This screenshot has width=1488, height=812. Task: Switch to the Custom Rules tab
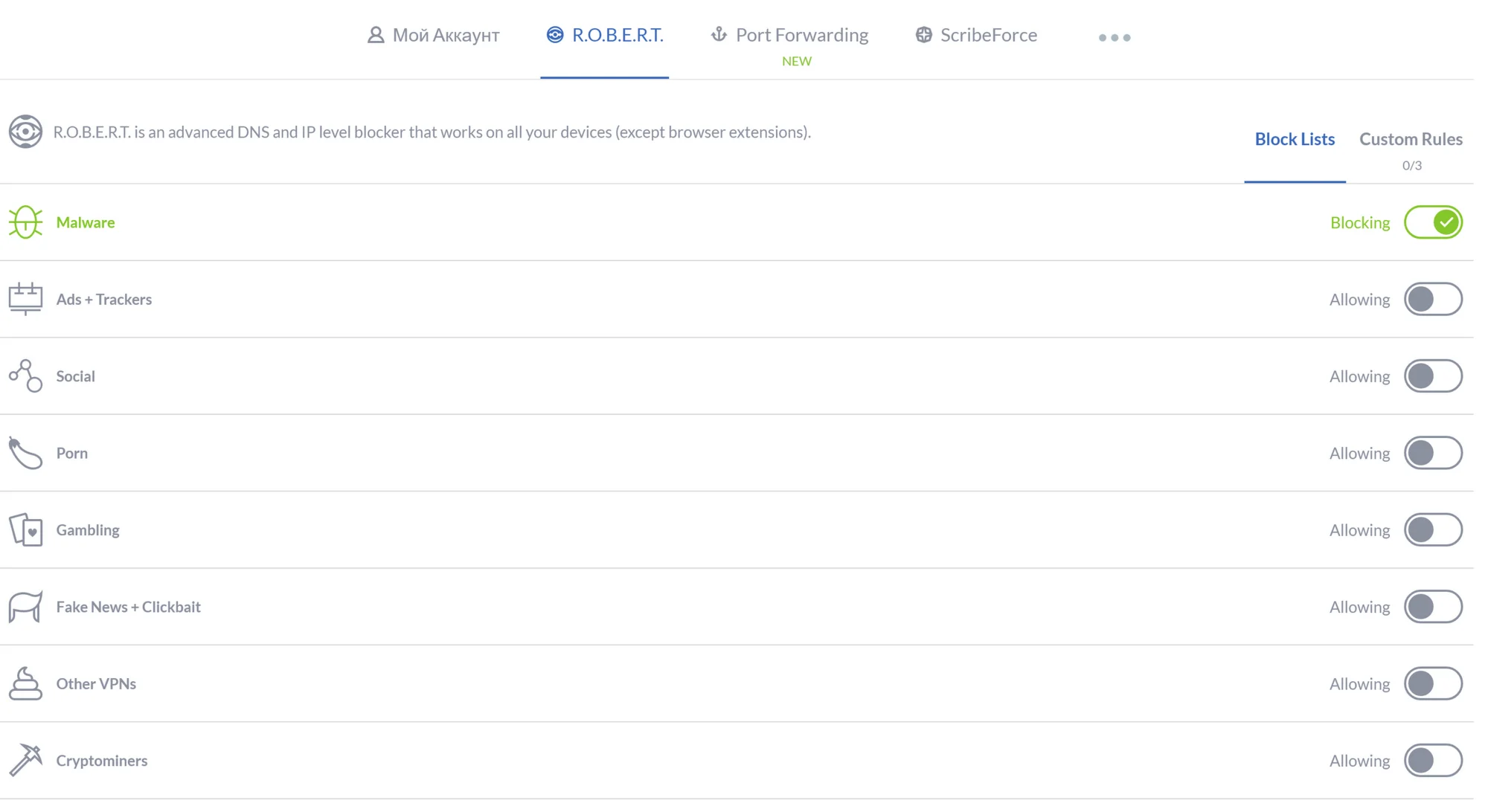click(1411, 139)
